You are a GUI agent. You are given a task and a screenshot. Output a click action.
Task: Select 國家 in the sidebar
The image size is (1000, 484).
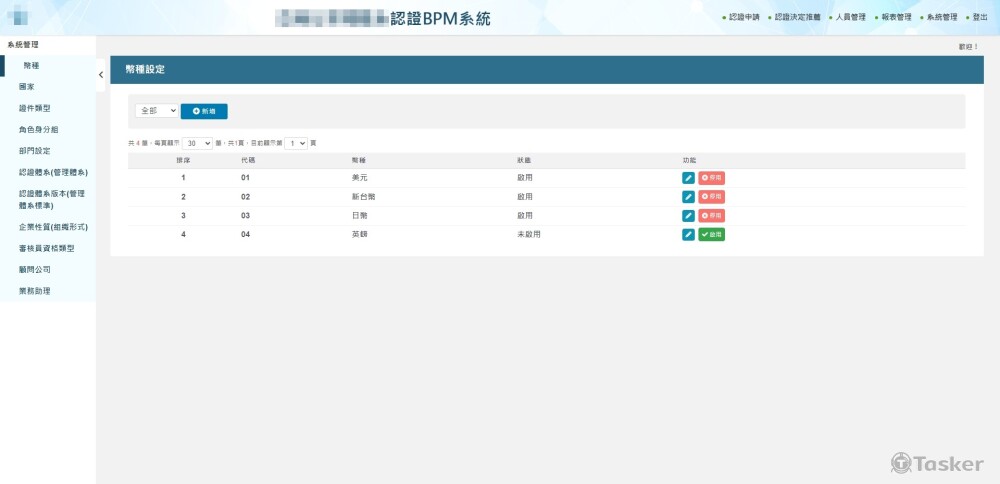27,87
